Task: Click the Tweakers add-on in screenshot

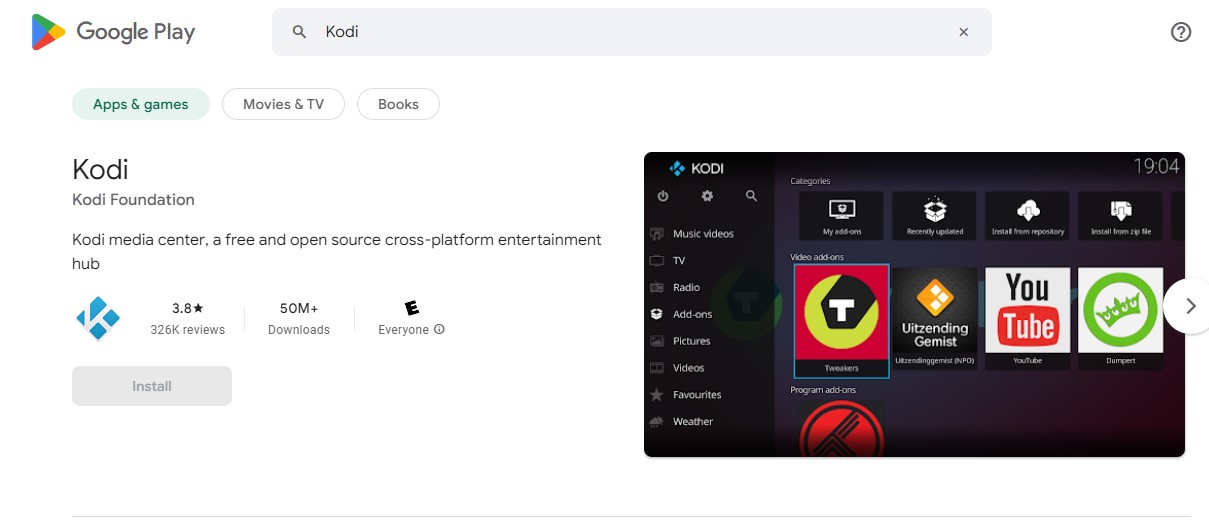Action: coord(841,321)
